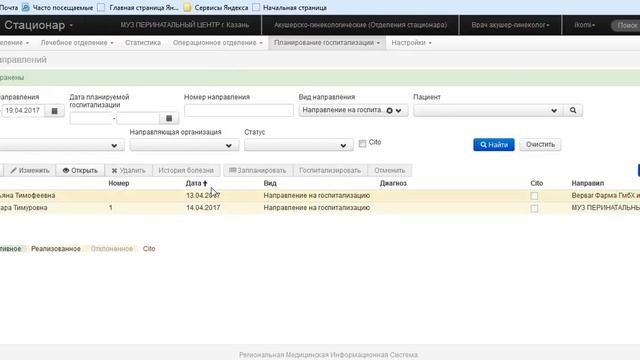Open calendar icon for planned hospitalization date

click(x=169, y=118)
